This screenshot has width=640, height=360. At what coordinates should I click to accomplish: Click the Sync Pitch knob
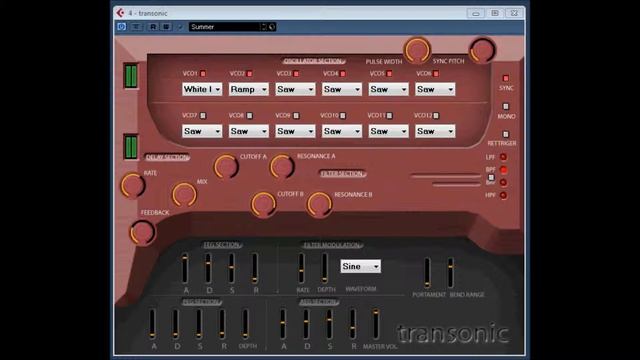click(482, 50)
